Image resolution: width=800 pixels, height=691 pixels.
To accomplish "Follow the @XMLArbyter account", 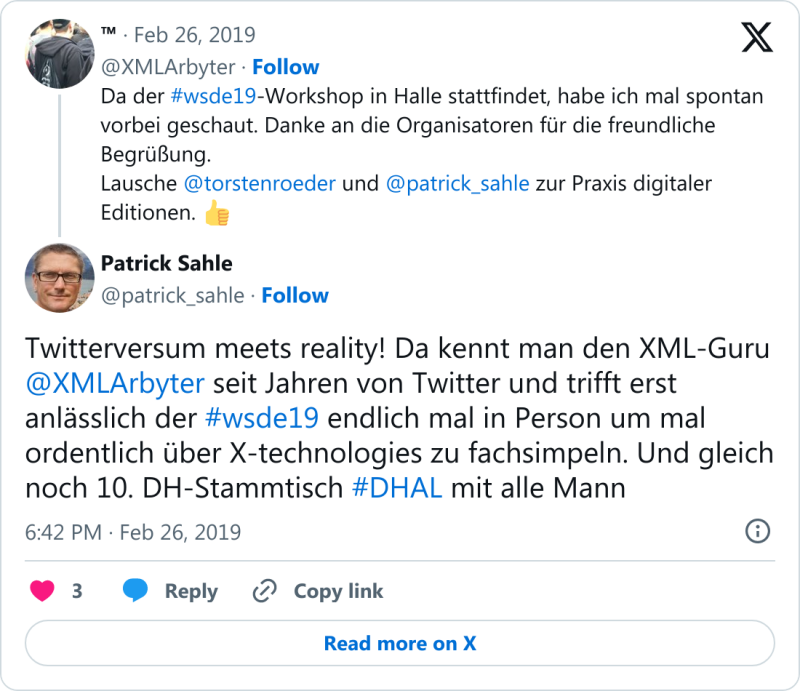I will pos(285,67).
